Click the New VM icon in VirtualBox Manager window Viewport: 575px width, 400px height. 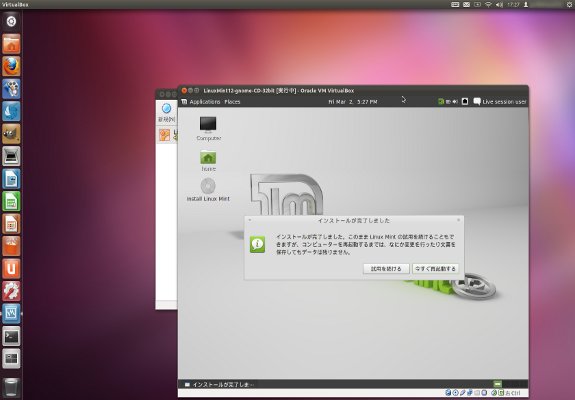click(x=166, y=109)
